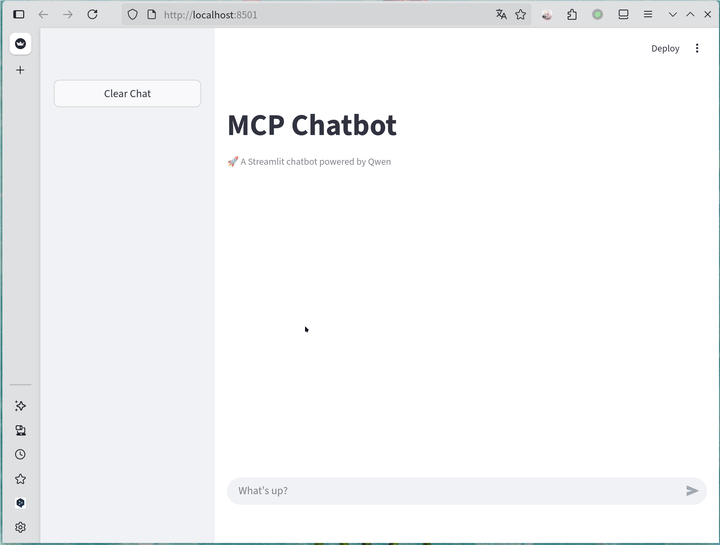
Task: Maximize window using the up chevron
Action: click(690, 15)
